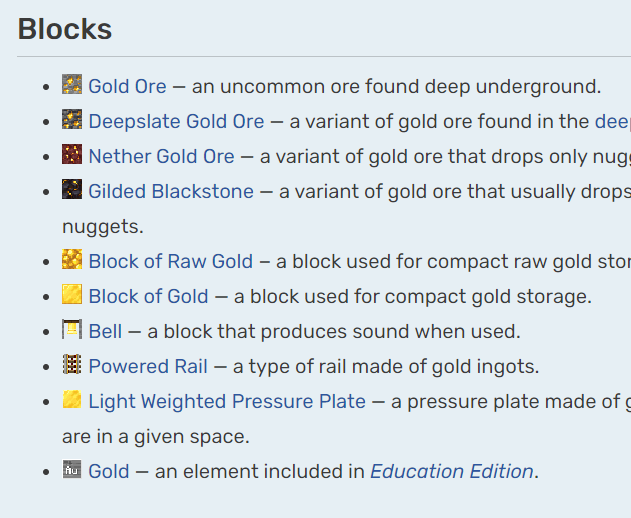Click the Light Weighted Pressure Plate icon
Screen dimensions: 631x518
72,399
